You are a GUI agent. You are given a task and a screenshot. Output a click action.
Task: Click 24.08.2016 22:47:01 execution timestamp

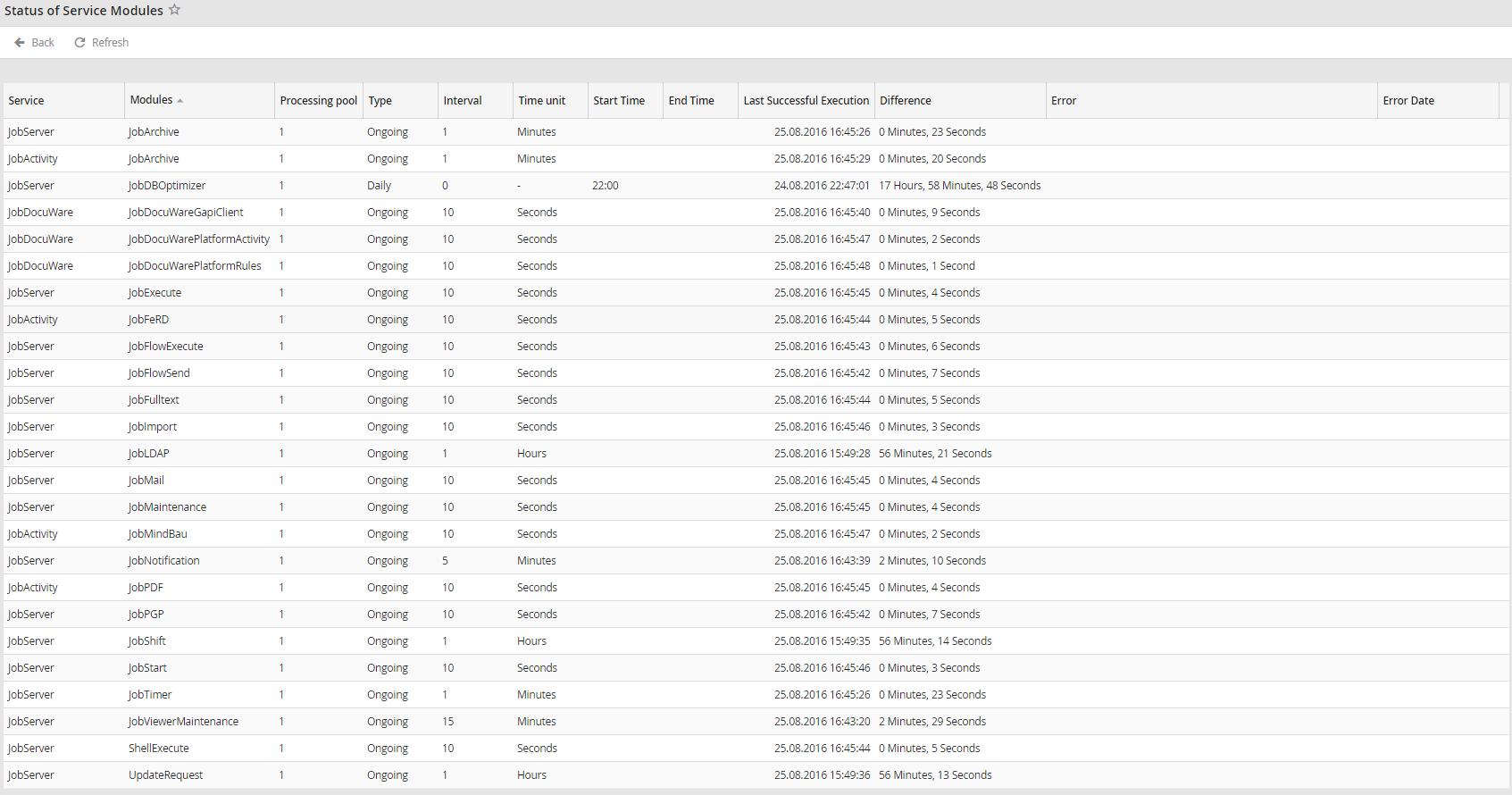click(x=822, y=186)
